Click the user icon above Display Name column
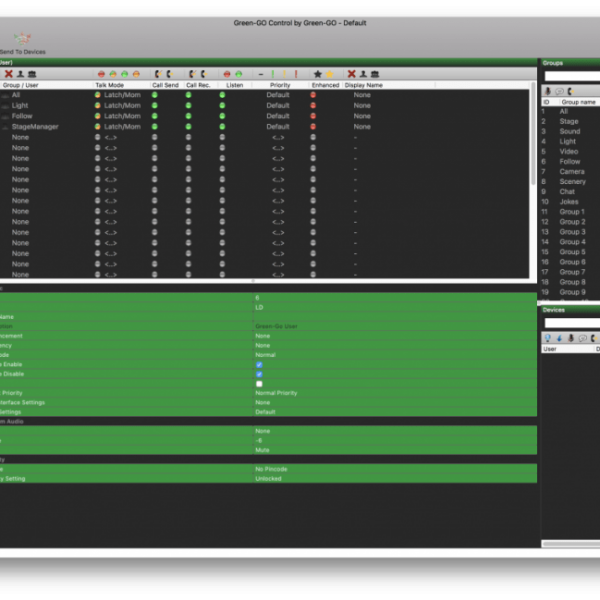The width and height of the screenshot is (600, 600). point(363,74)
